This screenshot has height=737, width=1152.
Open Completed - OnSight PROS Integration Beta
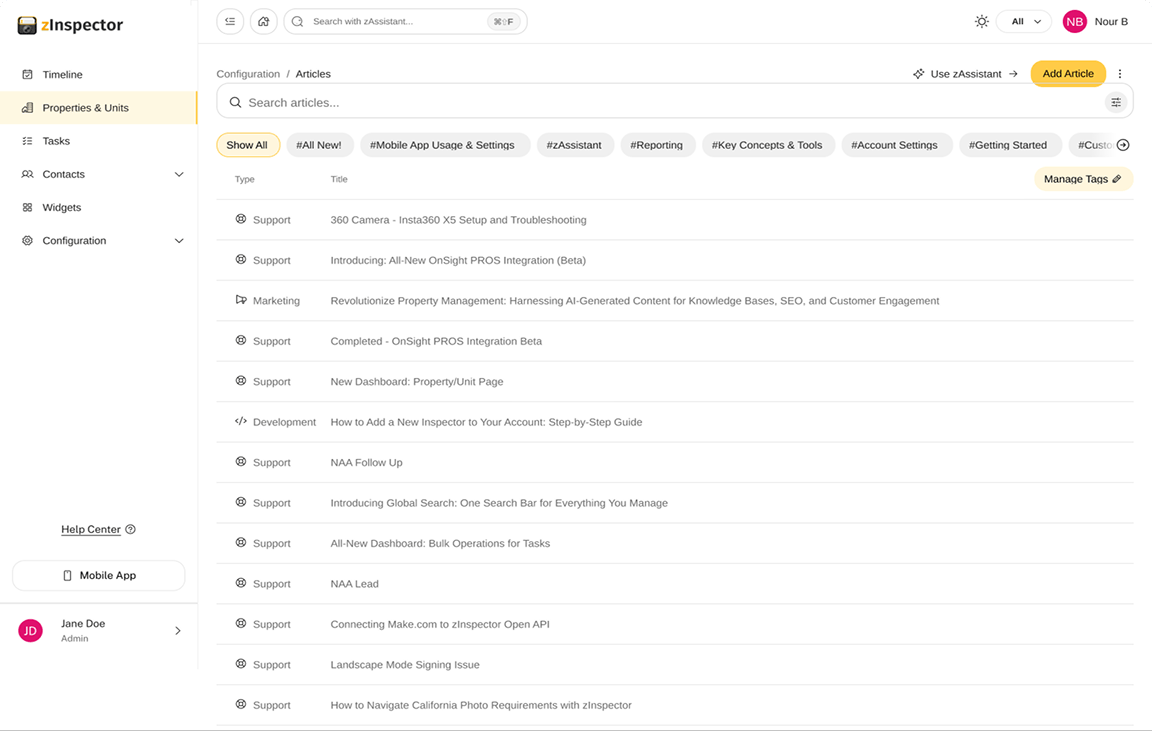436,341
